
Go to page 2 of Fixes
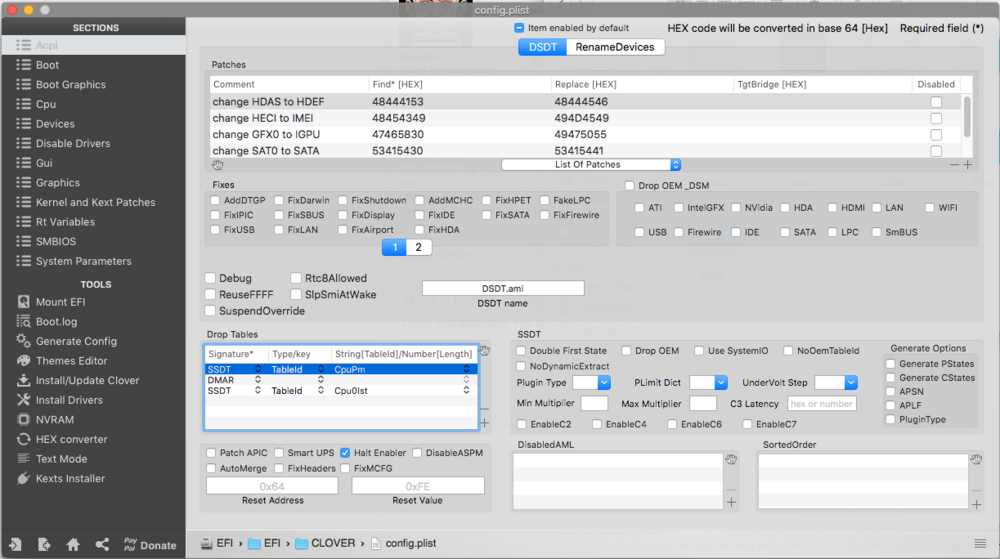tap(418, 247)
